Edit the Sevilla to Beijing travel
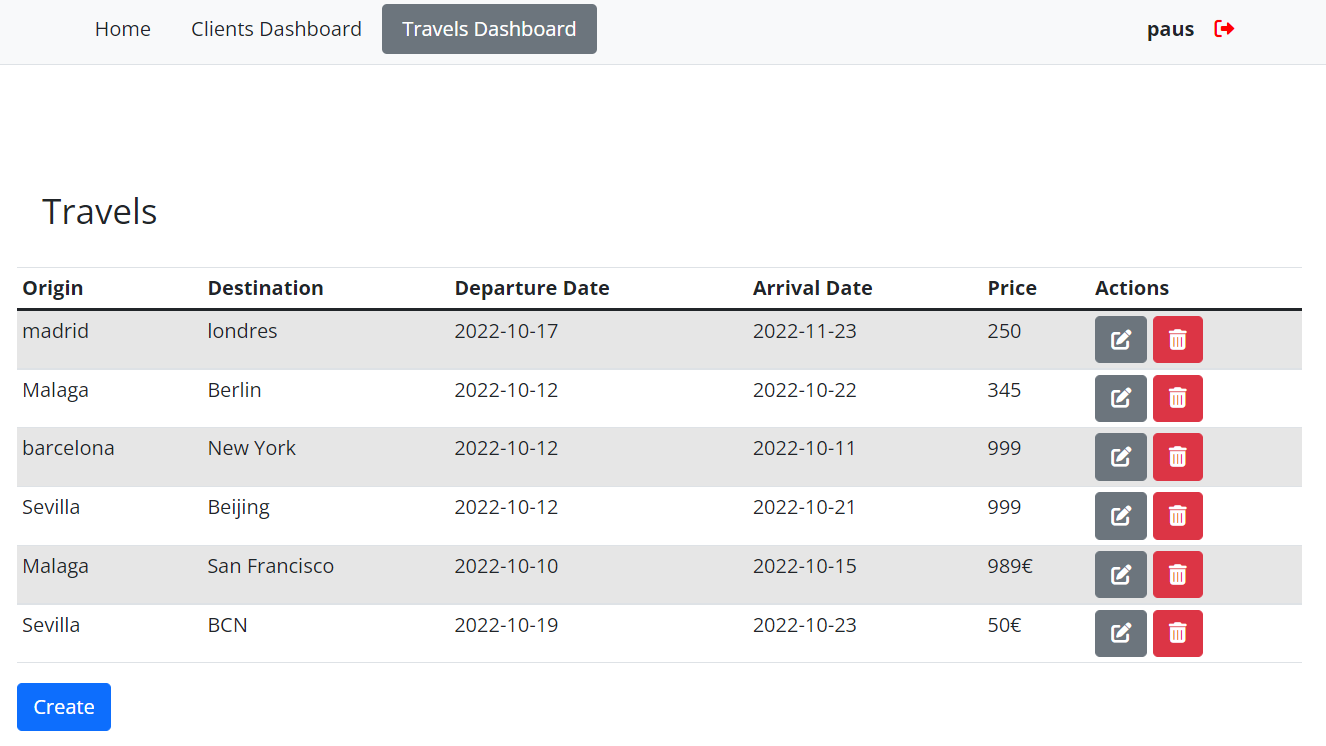 1120,516
